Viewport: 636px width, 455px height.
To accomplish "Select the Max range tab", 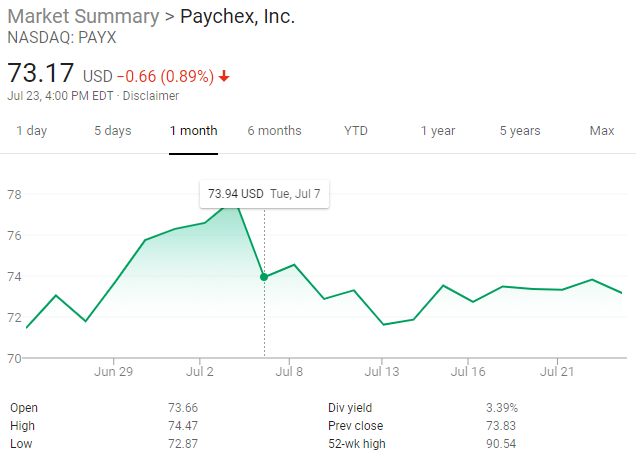I will [x=602, y=131].
